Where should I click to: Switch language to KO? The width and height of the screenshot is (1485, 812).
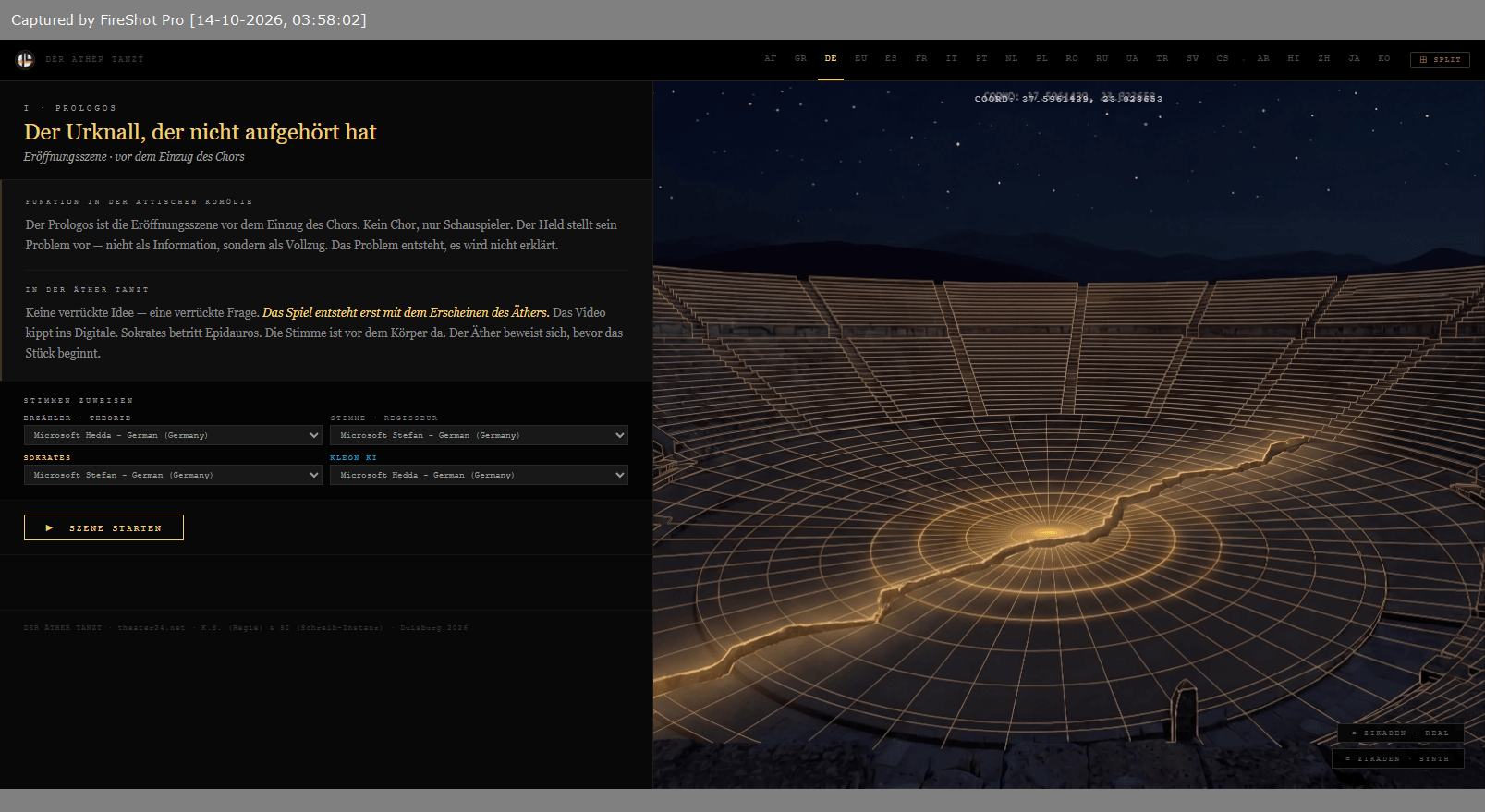1384,58
